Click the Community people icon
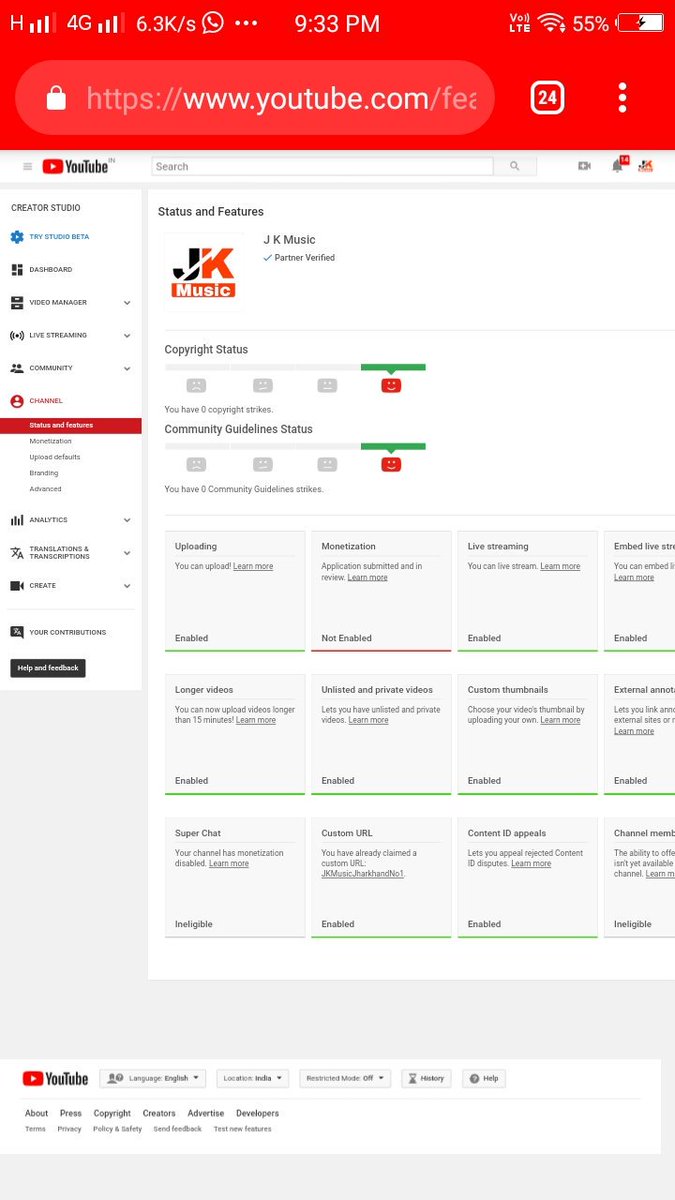Image resolution: width=675 pixels, height=1200 pixels. tap(17, 368)
